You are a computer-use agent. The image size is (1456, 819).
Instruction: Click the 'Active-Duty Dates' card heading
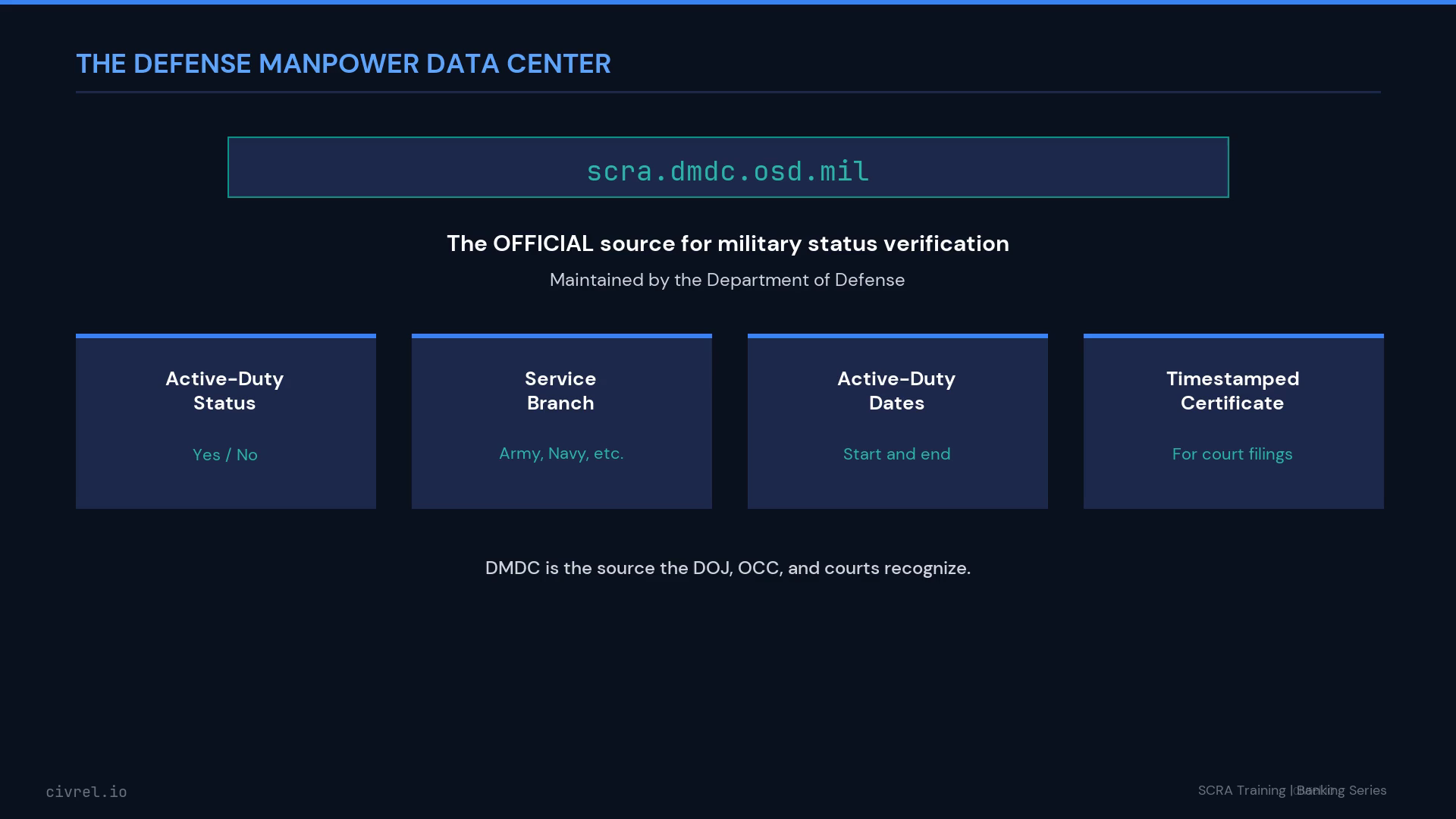point(896,391)
